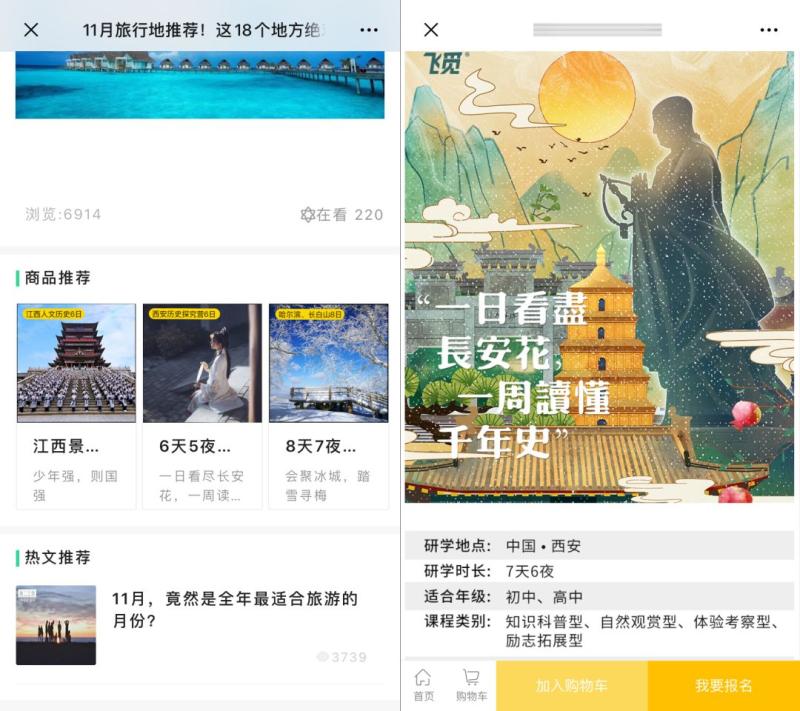Close the 飞觅 product page
This screenshot has width=800, height=711.
[431, 30]
